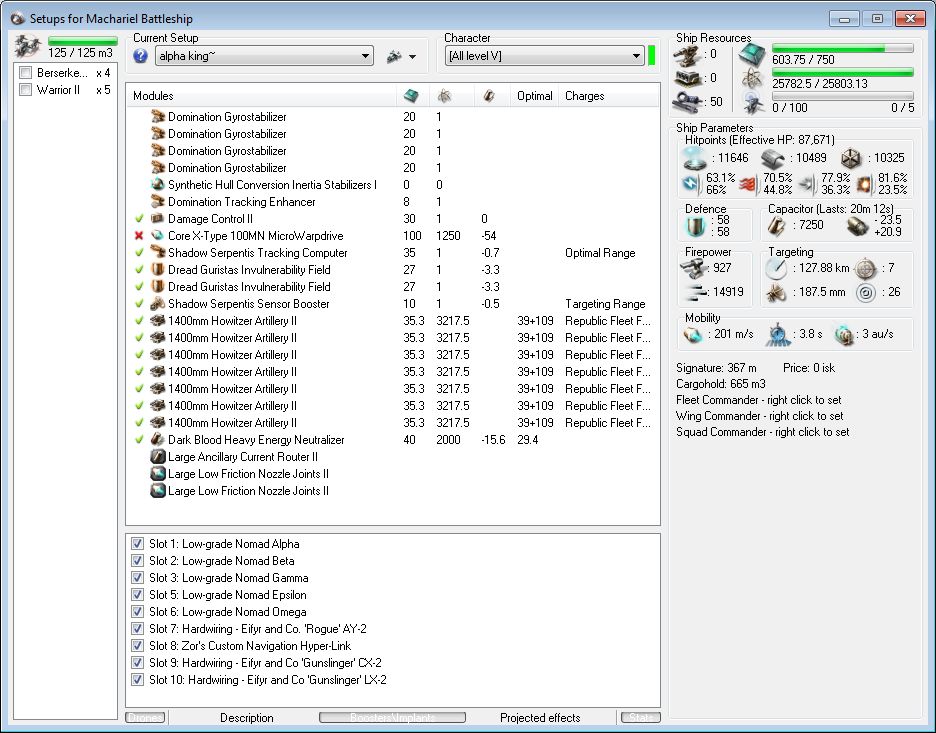This screenshot has width=936, height=733.
Task: Click the shield hitpoints icon beside 11646
Action: pos(695,158)
